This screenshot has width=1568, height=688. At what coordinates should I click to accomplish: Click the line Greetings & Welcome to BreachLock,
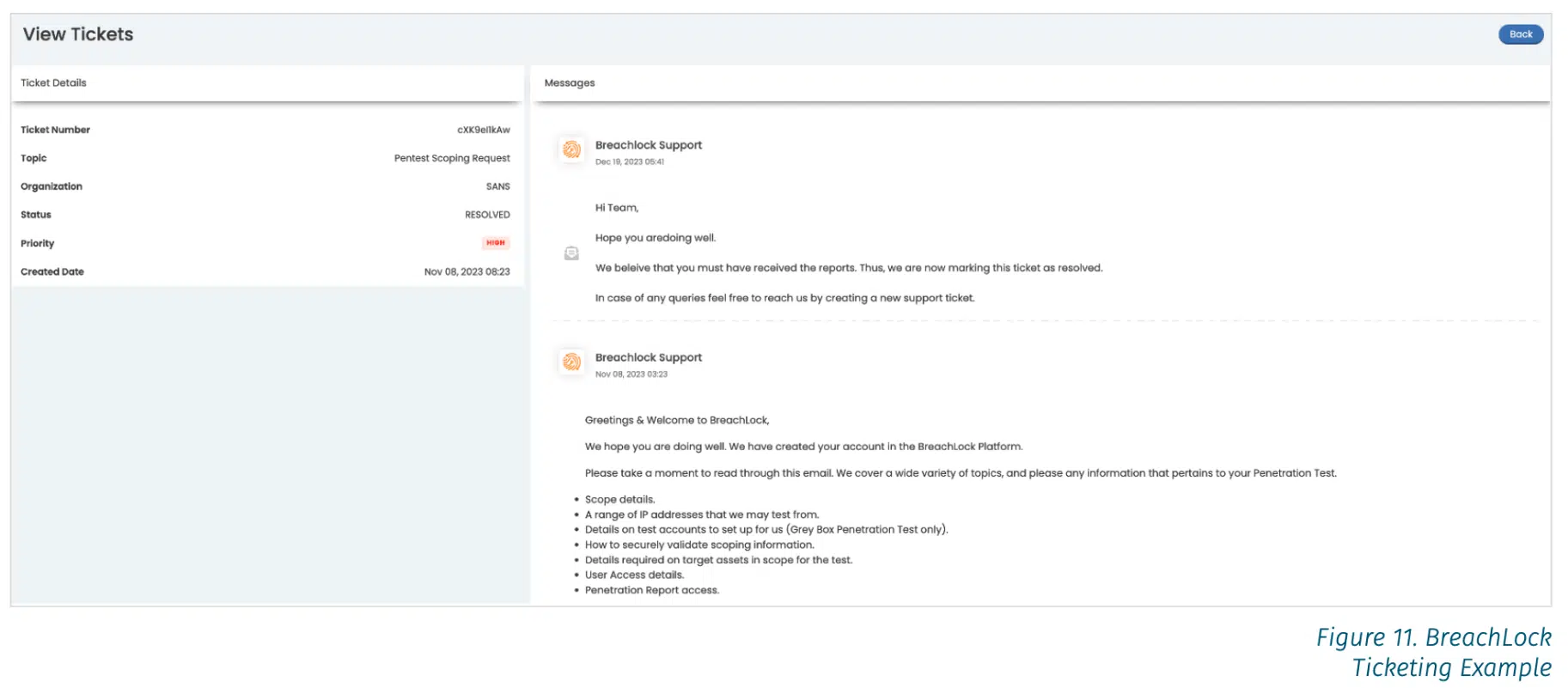pos(677,420)
